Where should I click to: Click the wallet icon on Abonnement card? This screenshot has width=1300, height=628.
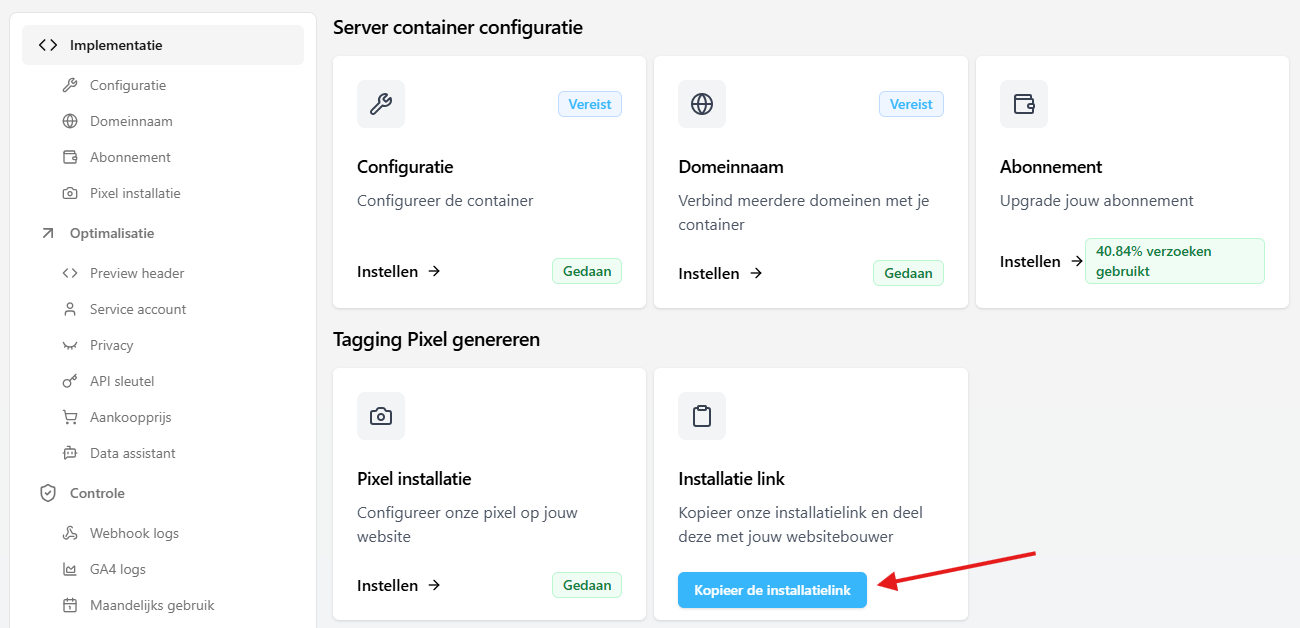[1024, 104]
